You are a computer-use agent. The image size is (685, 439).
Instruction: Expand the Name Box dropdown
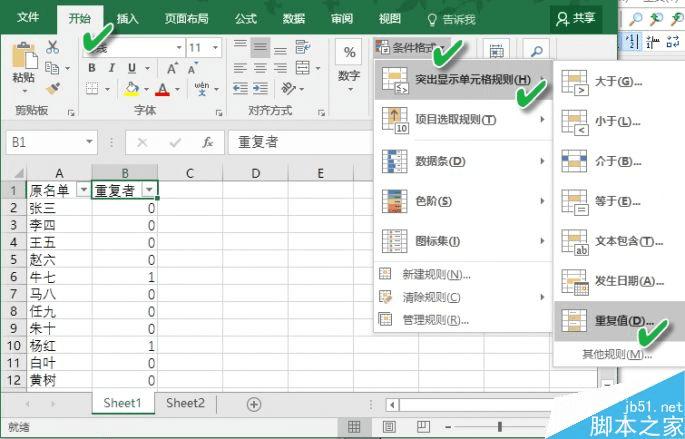point(89,142)
